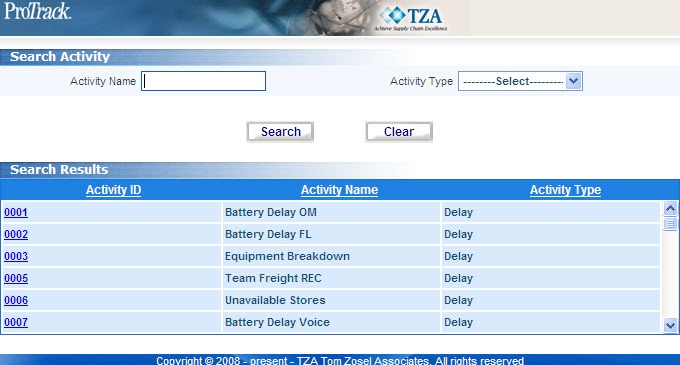Screen dimensions: 680x365
Task: Open activity 0003 link
Action: pyautogui.click(x=16, y=257)
